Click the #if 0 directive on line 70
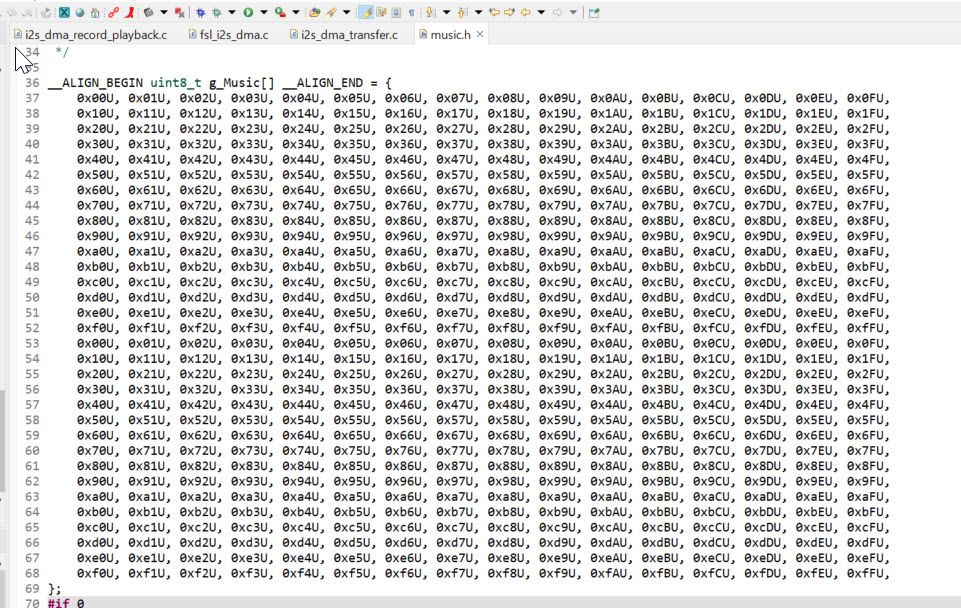Viewport: 961px width, 608px height. pos(66,603)
